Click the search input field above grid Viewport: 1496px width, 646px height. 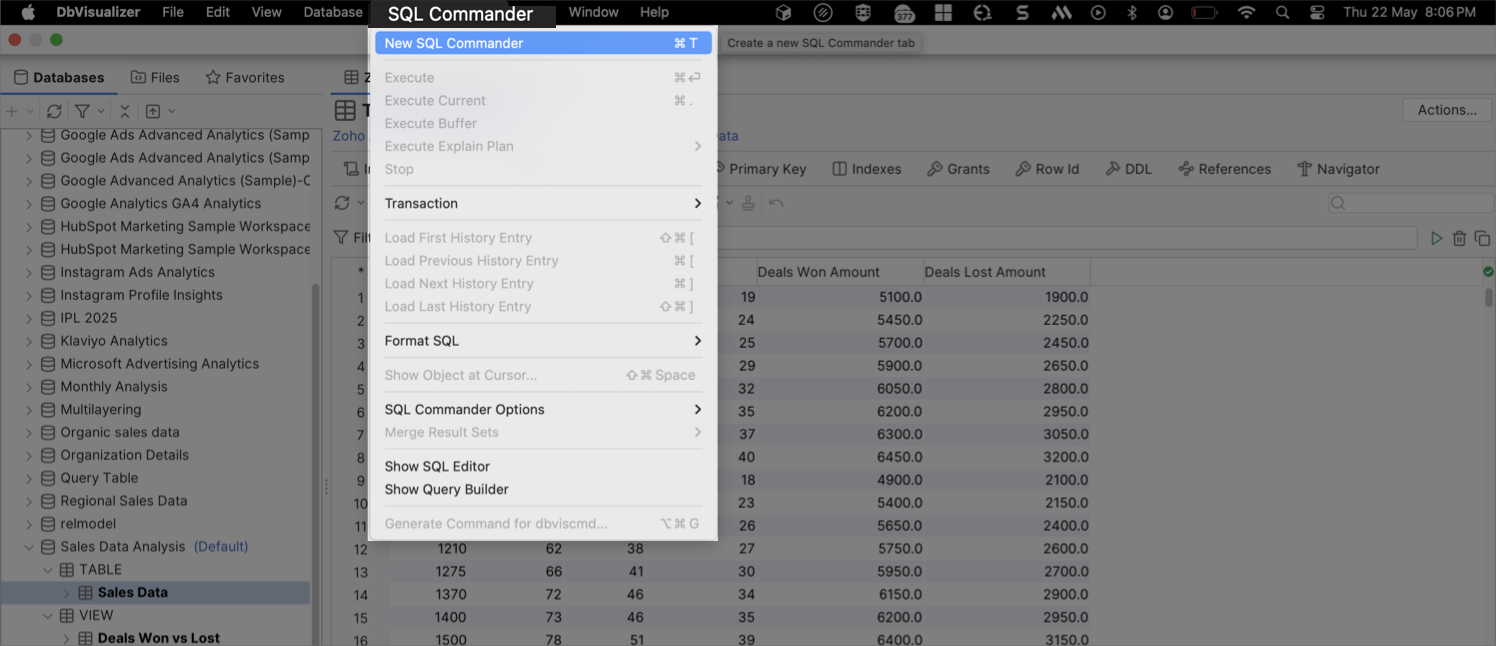(x=1408, y=203)
